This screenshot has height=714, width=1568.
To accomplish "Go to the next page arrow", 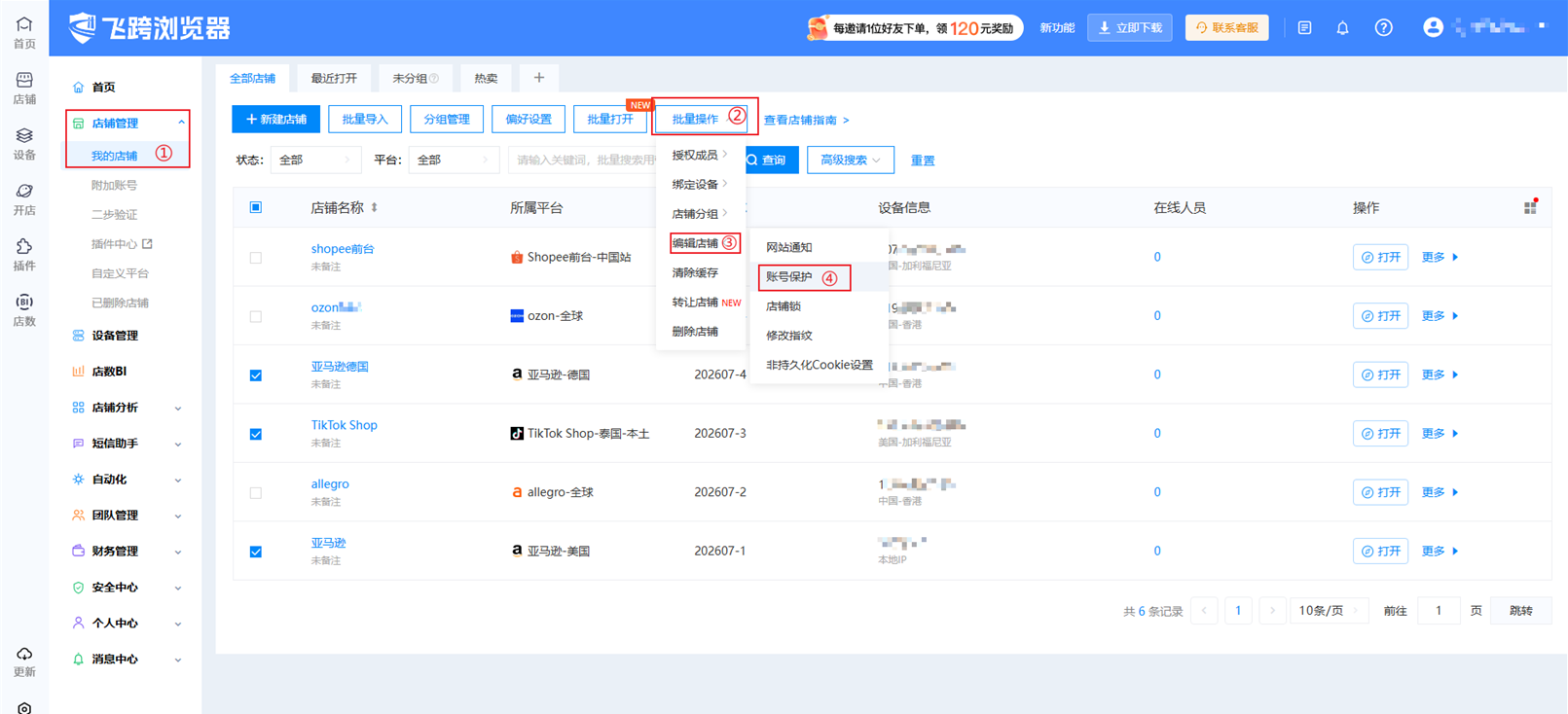I will click(x=1272, y=611).
